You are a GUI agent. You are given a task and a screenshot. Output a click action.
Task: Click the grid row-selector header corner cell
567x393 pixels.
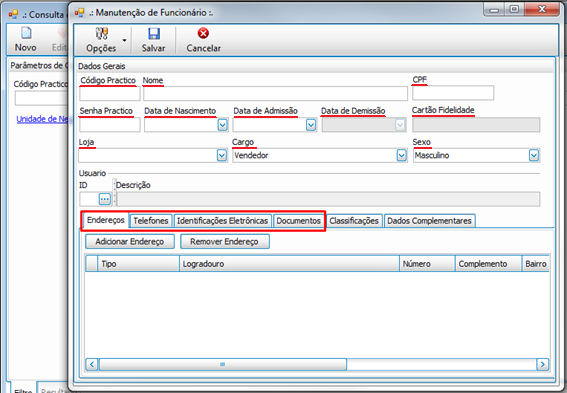click(91, 264)
